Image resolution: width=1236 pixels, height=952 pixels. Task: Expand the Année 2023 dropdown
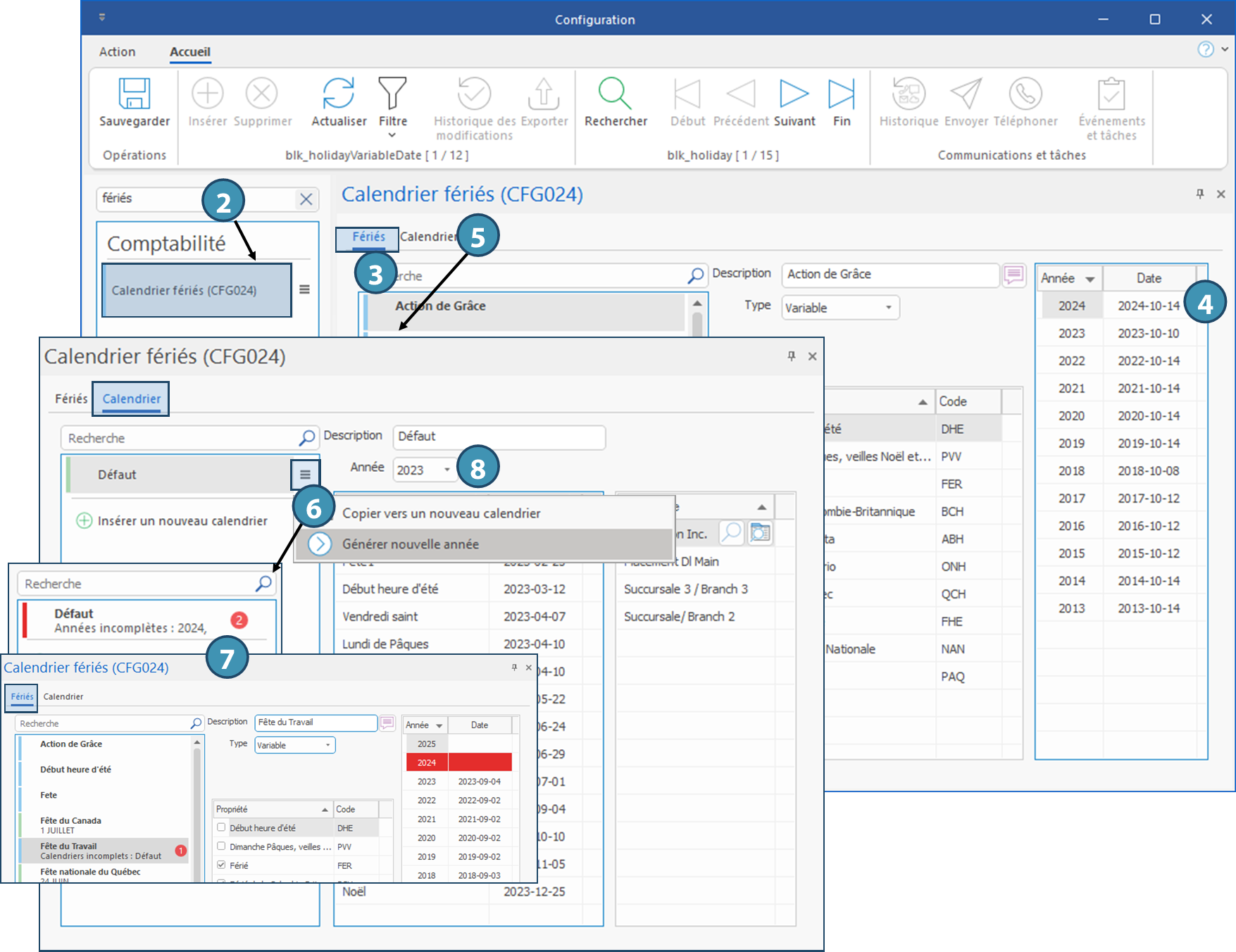pos(447,470)
